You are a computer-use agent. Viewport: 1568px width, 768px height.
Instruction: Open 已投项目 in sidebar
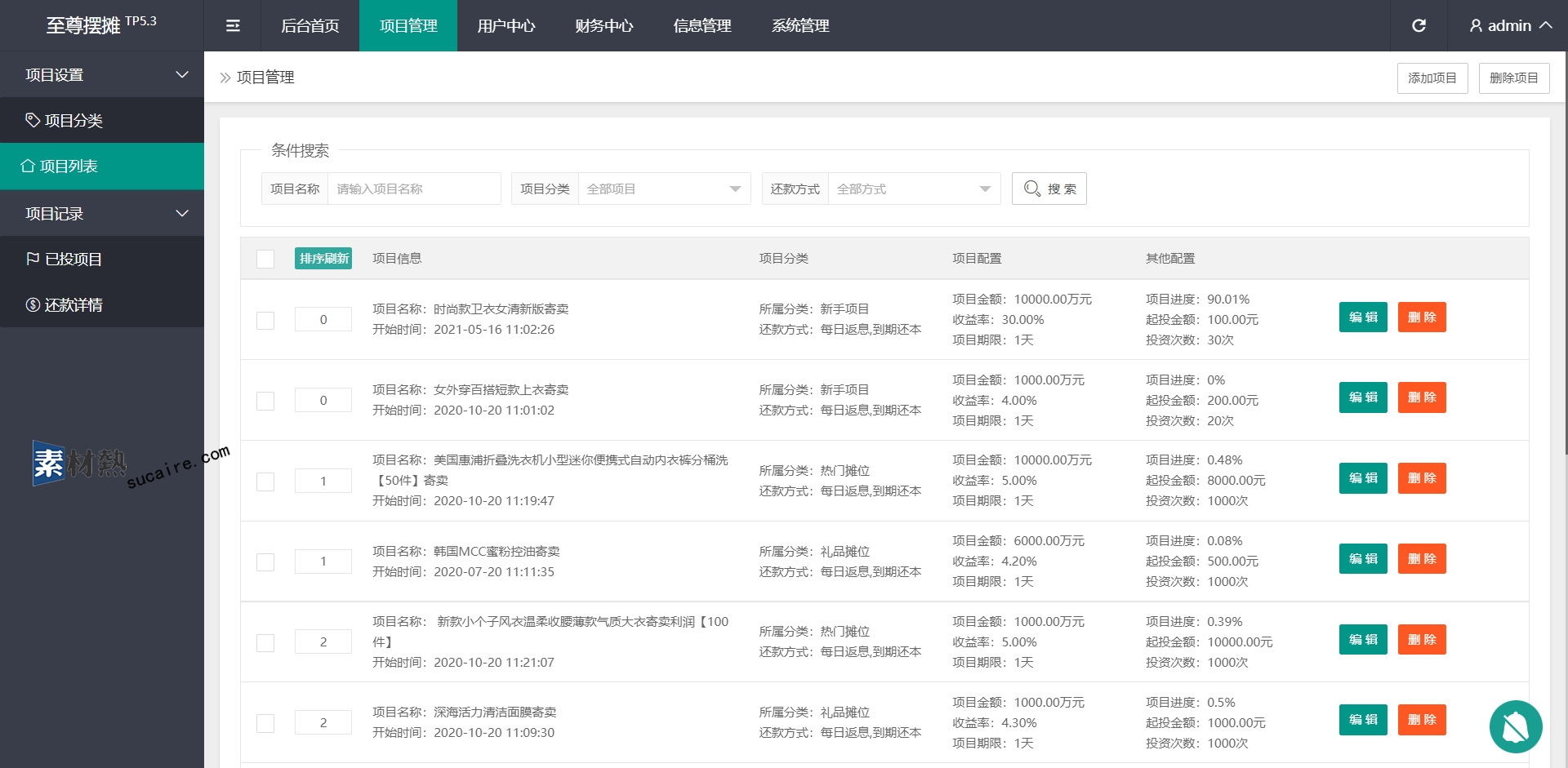[x=102, y=260]
